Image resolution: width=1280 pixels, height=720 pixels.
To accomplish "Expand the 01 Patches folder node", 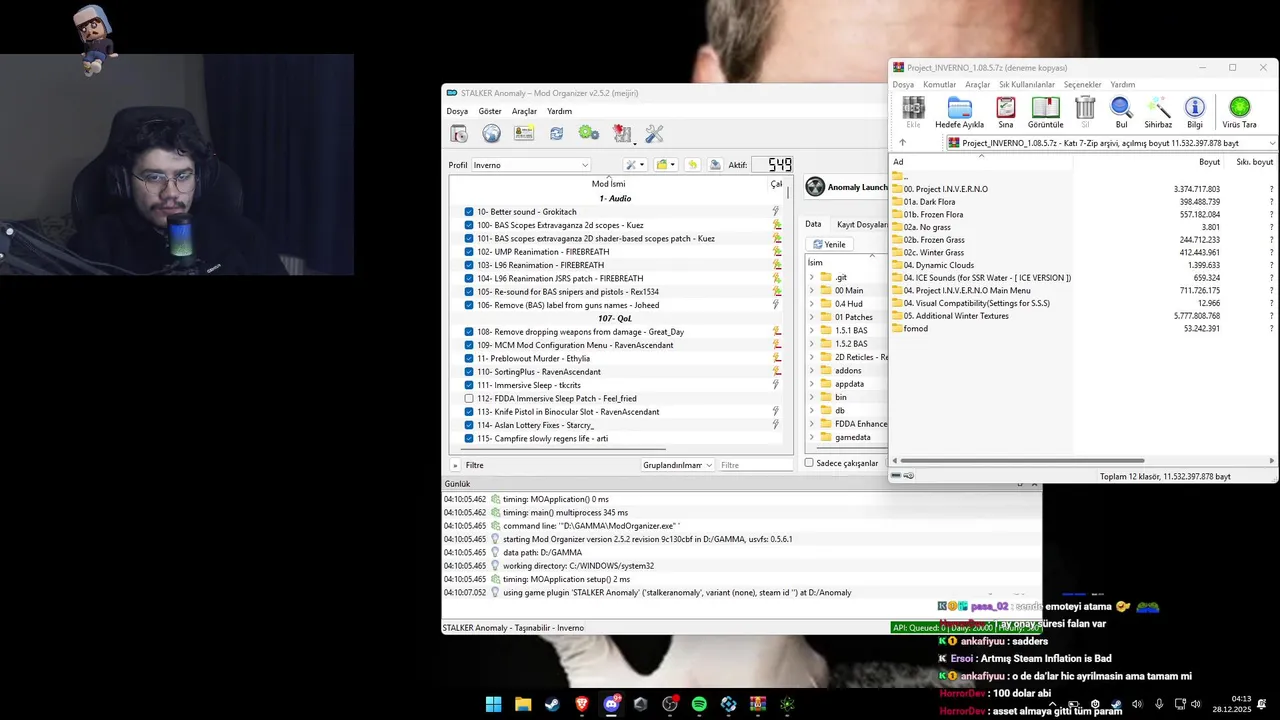I will [812, 317].
